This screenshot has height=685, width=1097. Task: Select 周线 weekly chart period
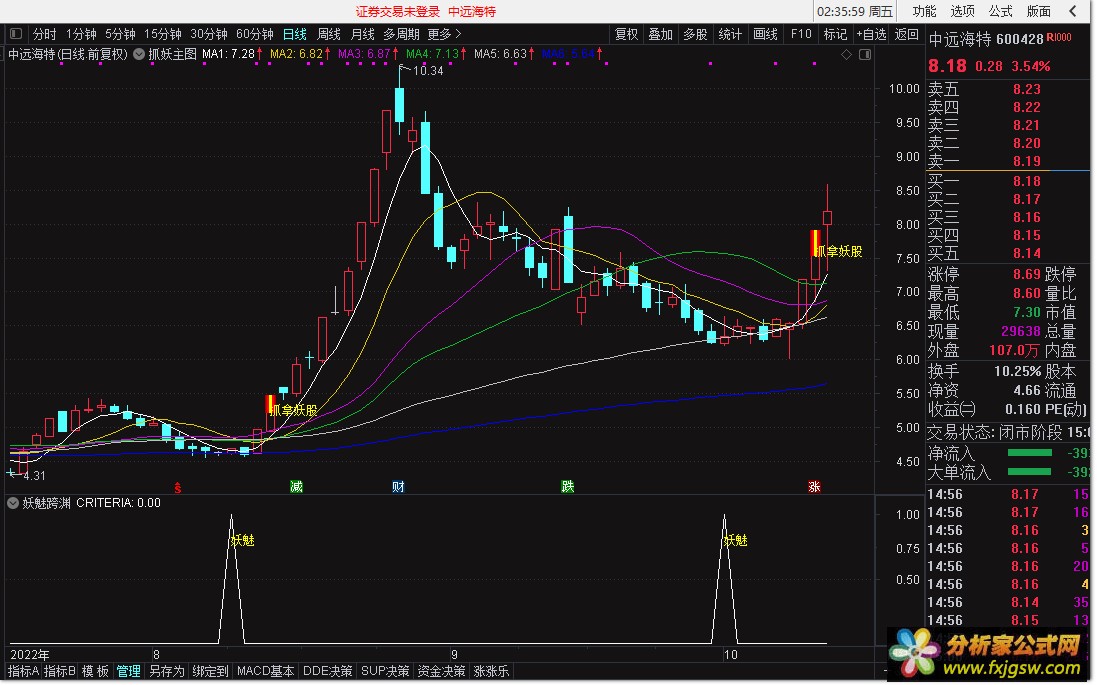click(x=328, y=34)
